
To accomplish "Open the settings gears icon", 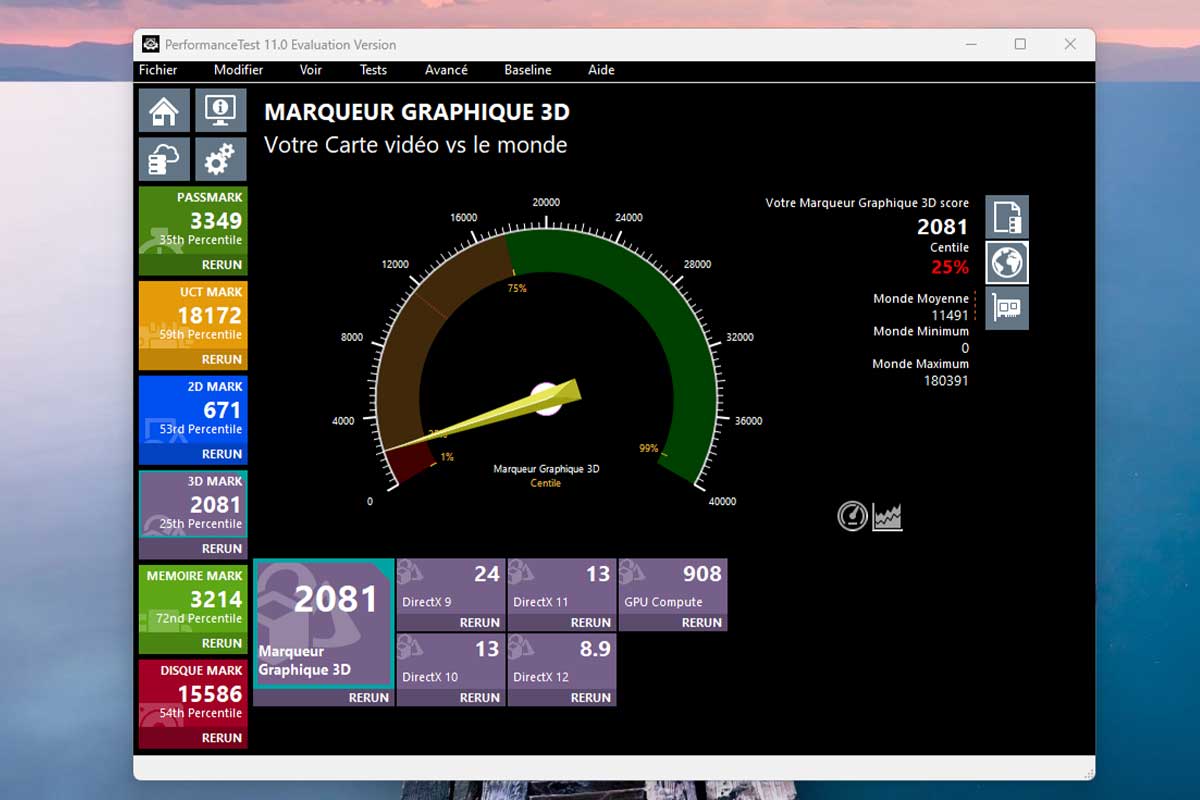I will 220,159.
